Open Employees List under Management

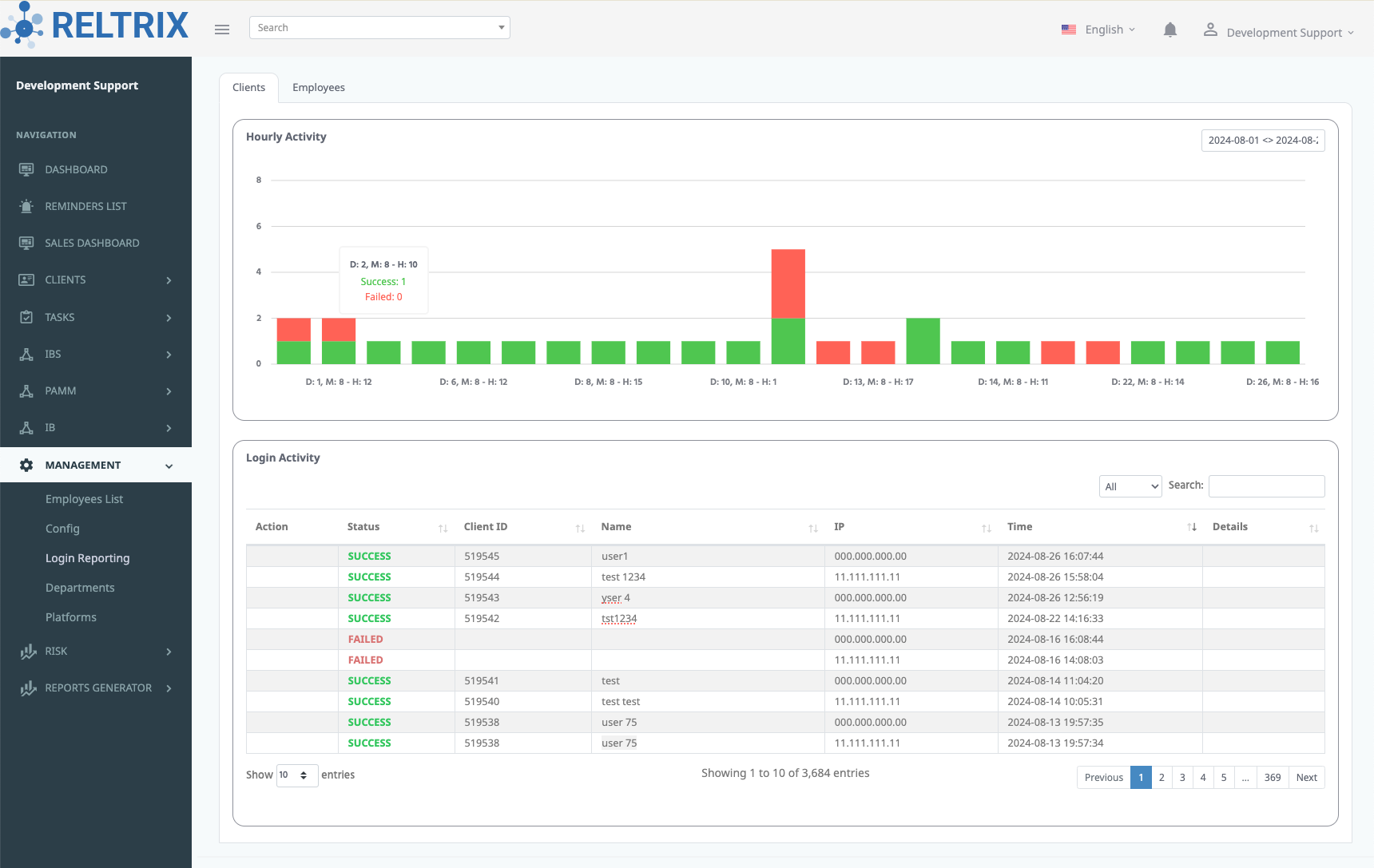84,499
